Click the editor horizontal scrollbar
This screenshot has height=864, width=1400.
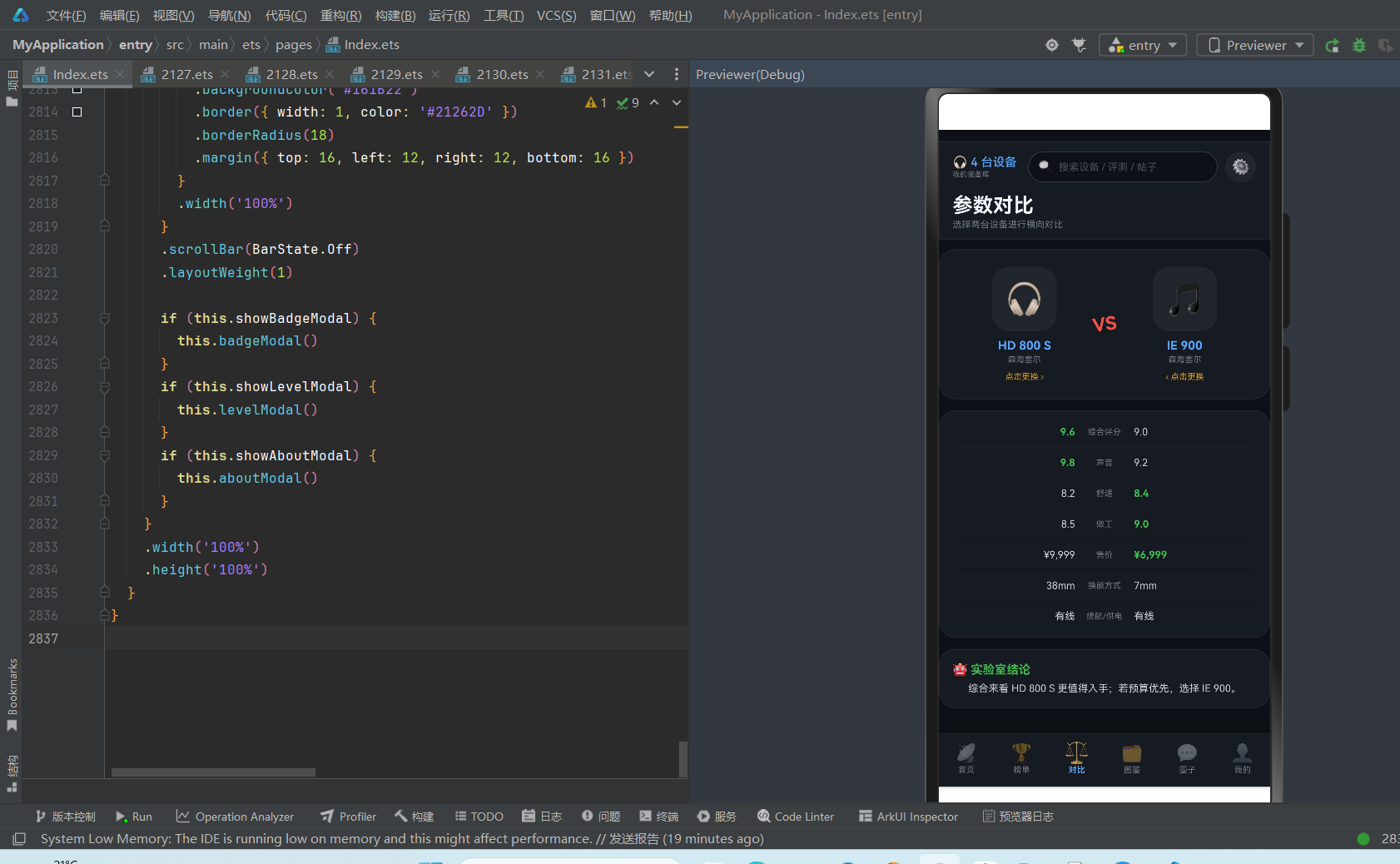click(x=213, y=772)
